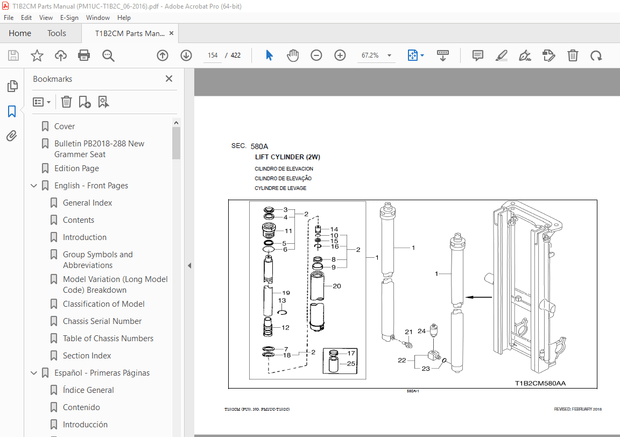Go to previous page arrow
620x437 pixels.
click(163, 55)
